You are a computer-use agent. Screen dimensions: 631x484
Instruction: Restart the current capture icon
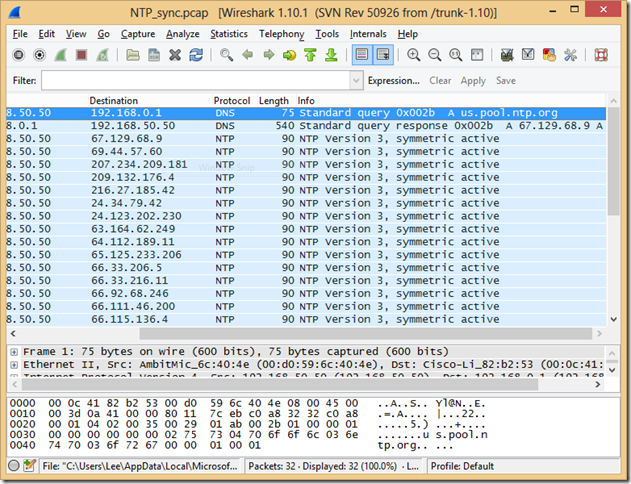coord(103,55)
